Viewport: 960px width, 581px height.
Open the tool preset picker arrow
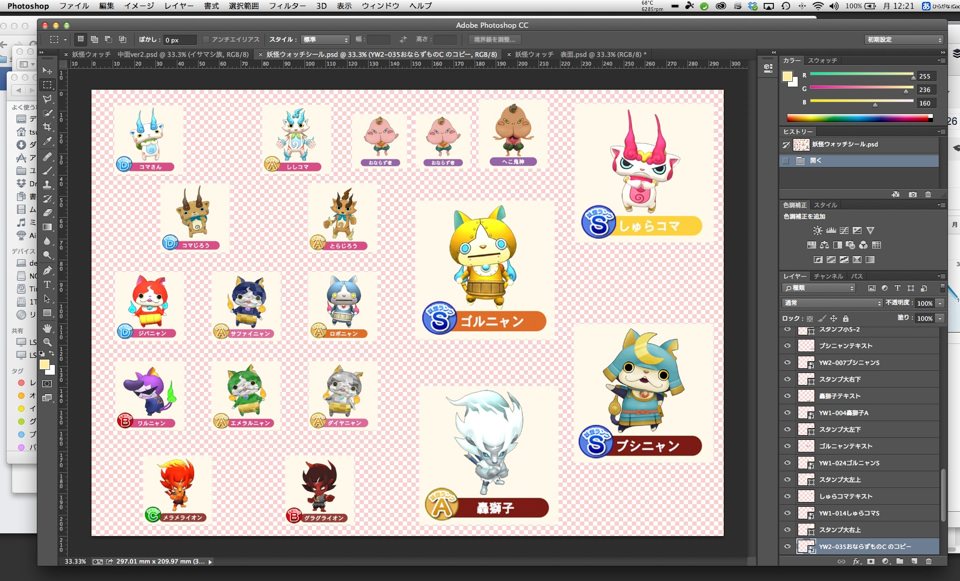click(x=65, y=39)
